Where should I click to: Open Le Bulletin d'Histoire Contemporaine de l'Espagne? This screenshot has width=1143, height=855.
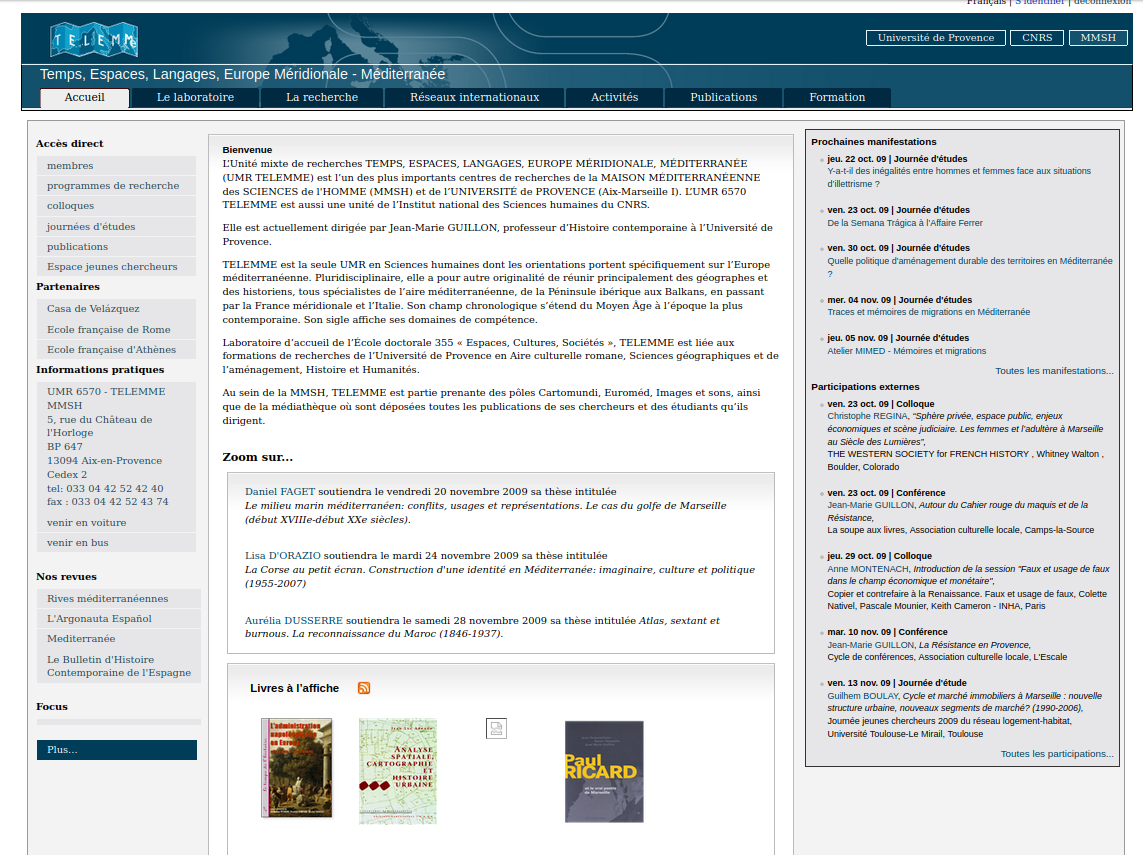click(x=119, y=666)
